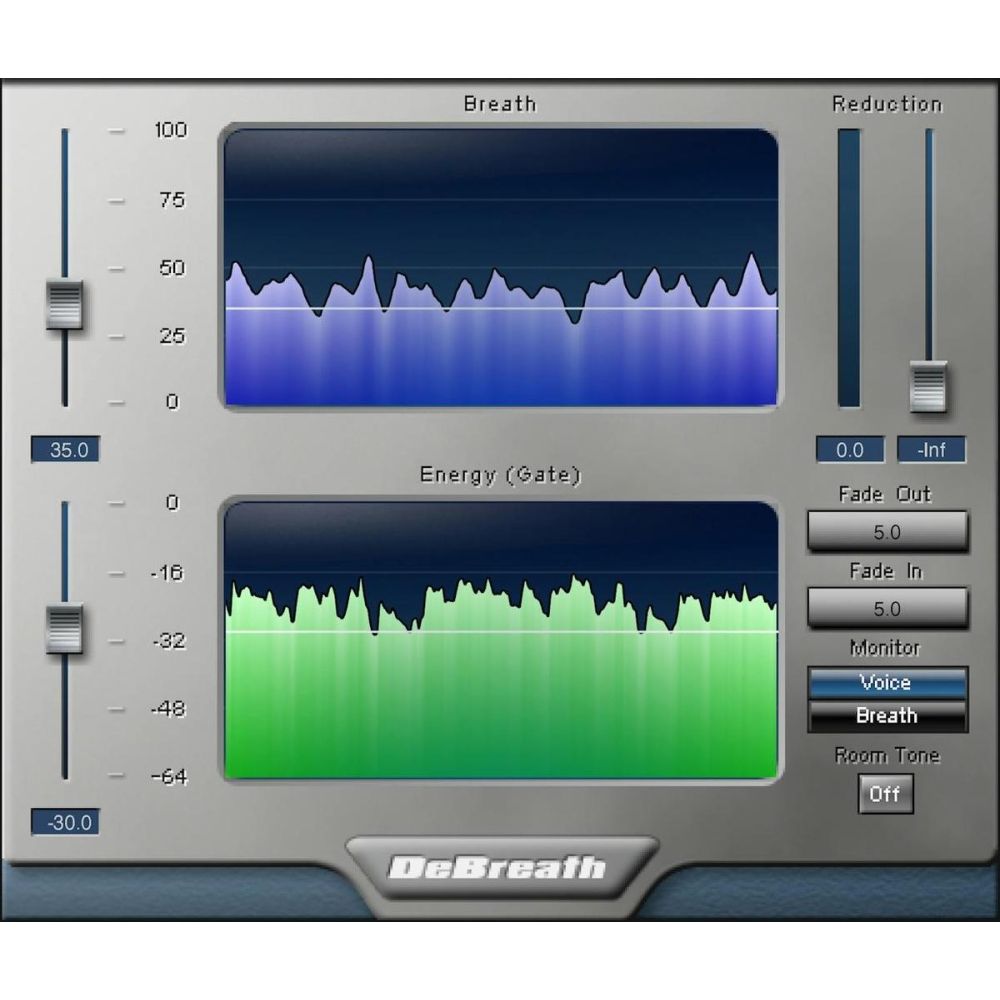Viewport: 1000px width, 1000px height.
Task: Click the white line in the Energy graph
Action: 500,631
